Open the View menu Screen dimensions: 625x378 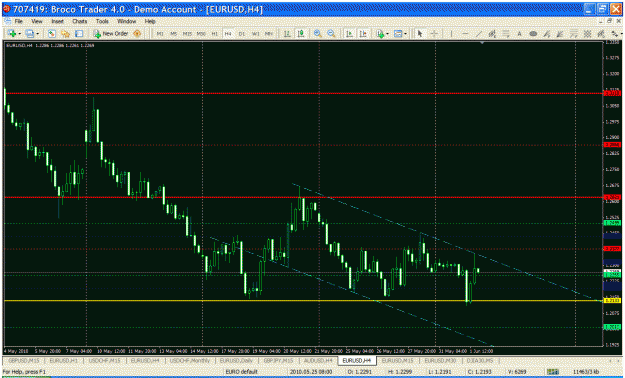click(x=37, y=21)
